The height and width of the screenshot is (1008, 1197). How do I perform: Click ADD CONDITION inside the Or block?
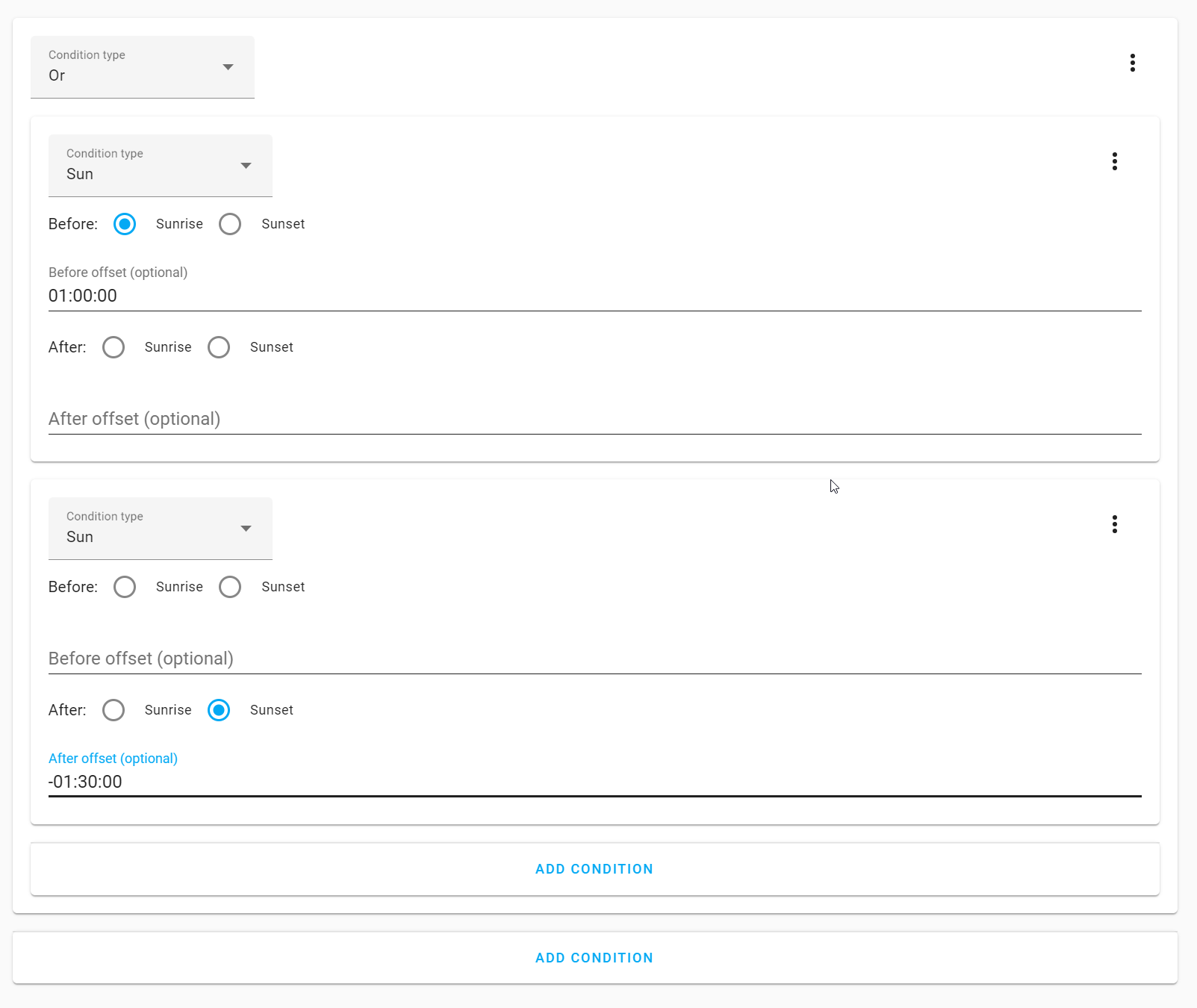[x=594, y=868]
